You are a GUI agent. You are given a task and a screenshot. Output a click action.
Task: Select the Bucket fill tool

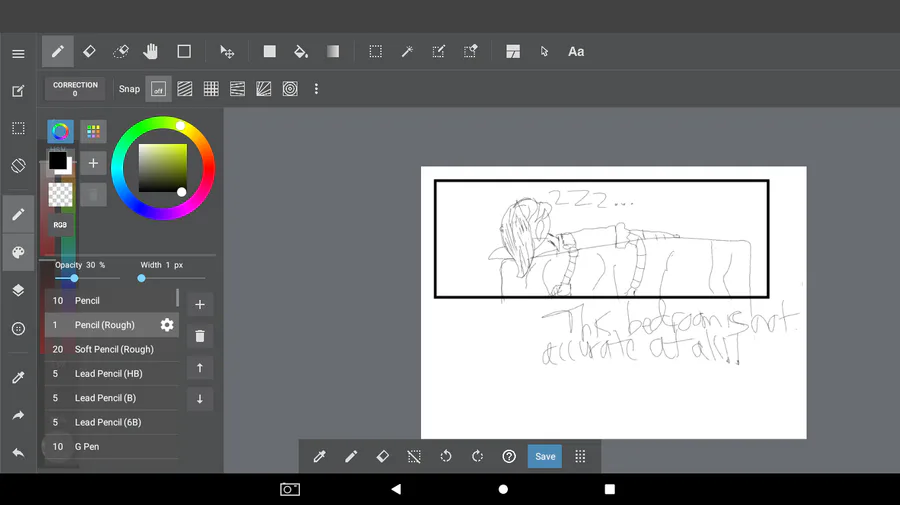301,52
